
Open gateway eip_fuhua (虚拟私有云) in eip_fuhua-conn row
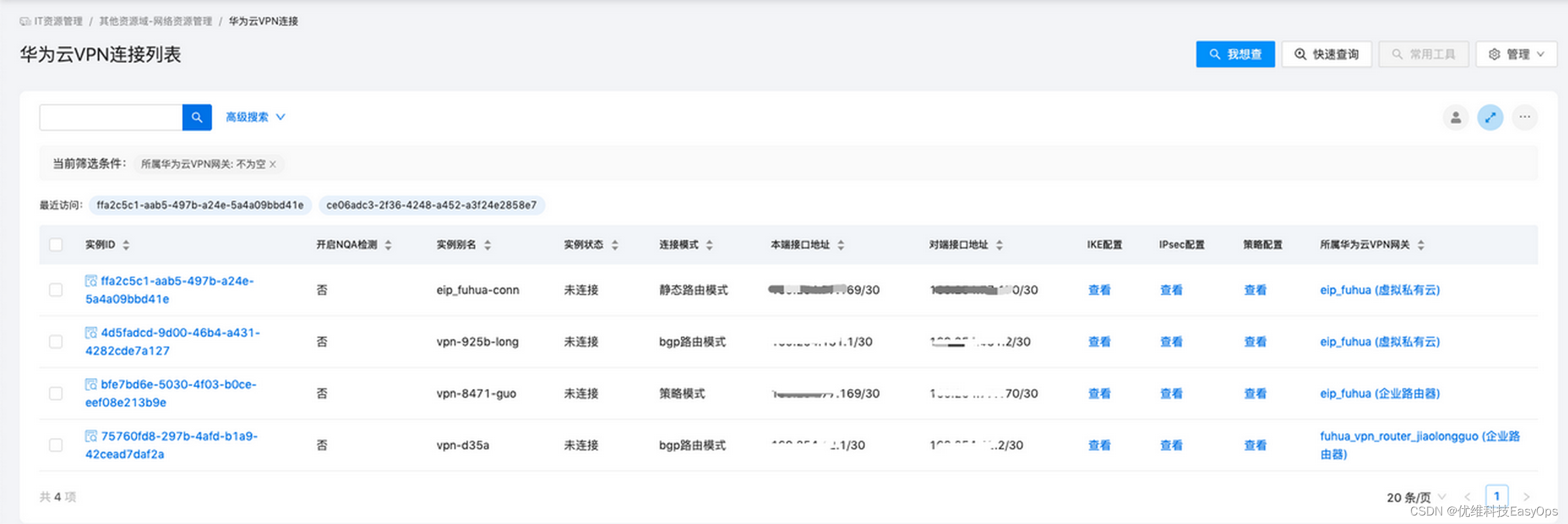point(1380,290)
